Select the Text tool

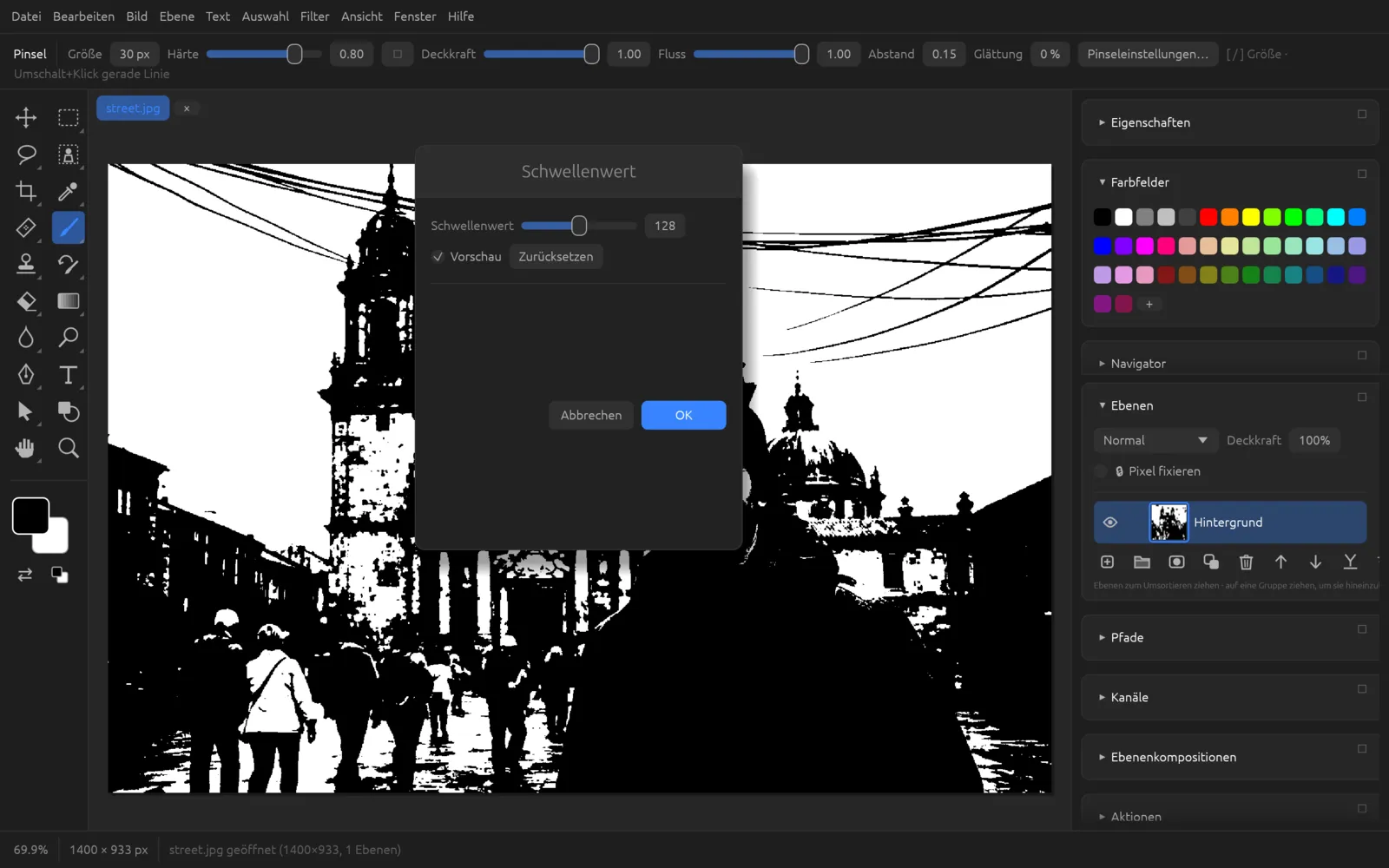pyautogui.click(x=68, y=375)
